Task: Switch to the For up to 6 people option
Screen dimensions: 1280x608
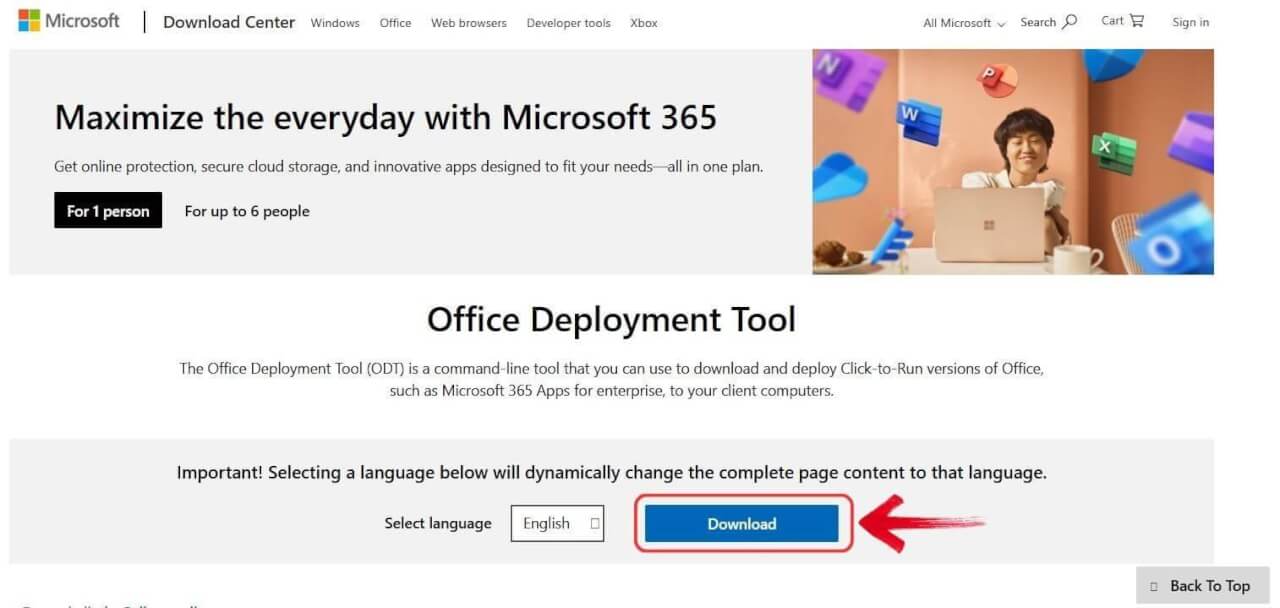Action: click(246, 211)
